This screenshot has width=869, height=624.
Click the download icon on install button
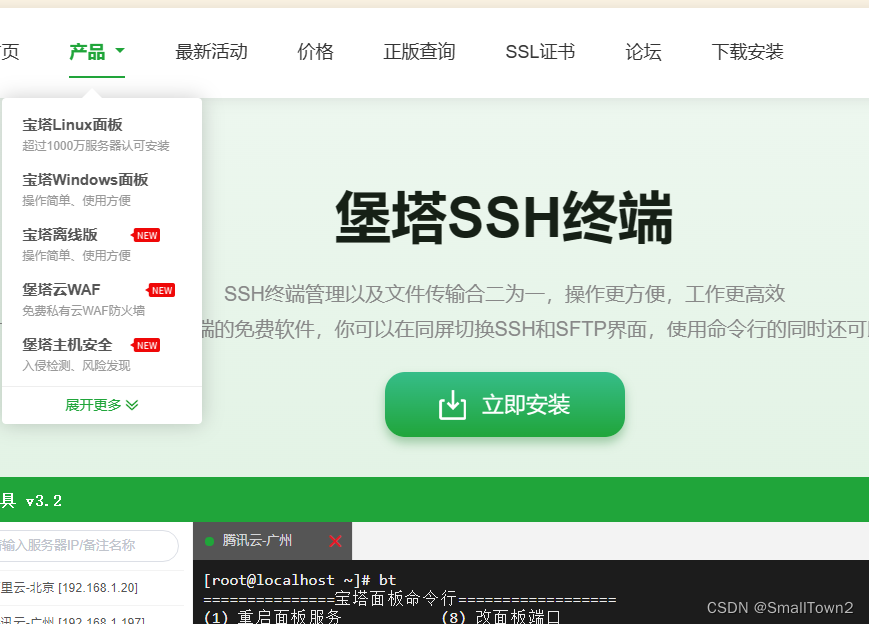(452, 405)
